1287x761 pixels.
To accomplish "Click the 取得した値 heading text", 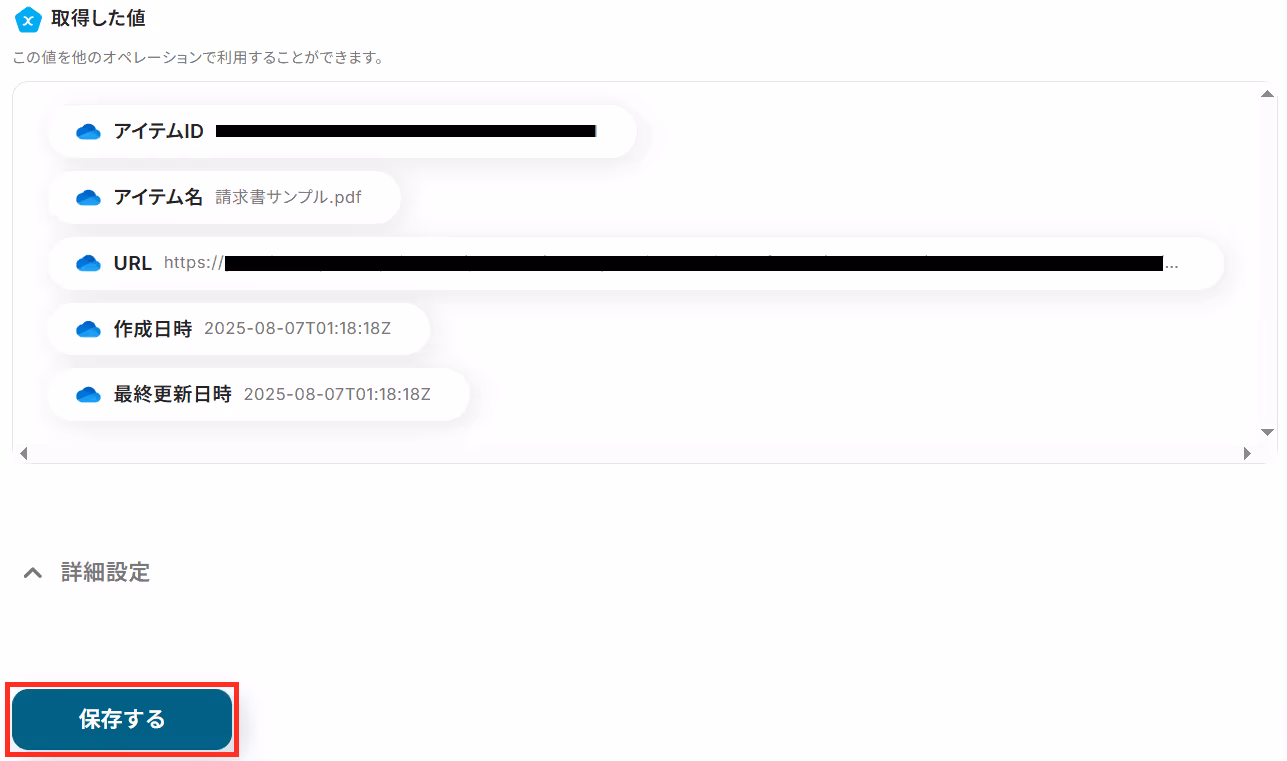I will [98, 19].
